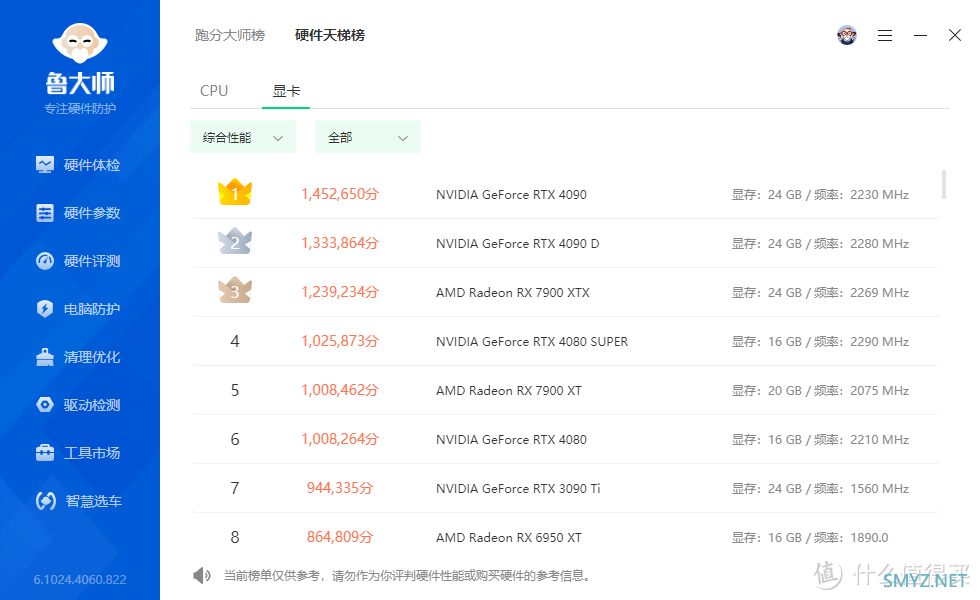Expand the 综合性能 dropdown
Image resolution: width=980 pixels, height=600 pixels.
(x=242, y=137)
